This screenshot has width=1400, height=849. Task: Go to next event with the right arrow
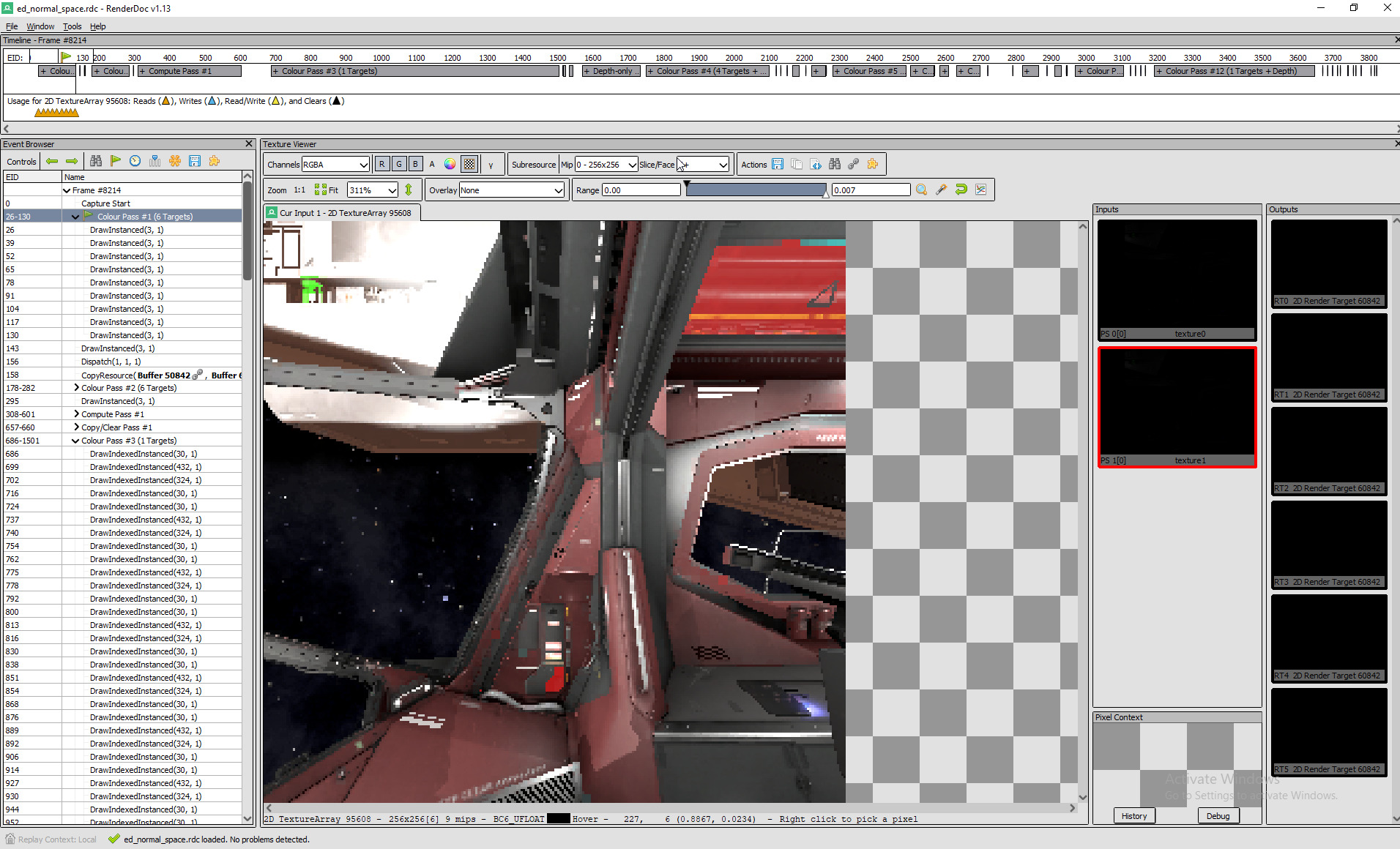tap(72, 161)
